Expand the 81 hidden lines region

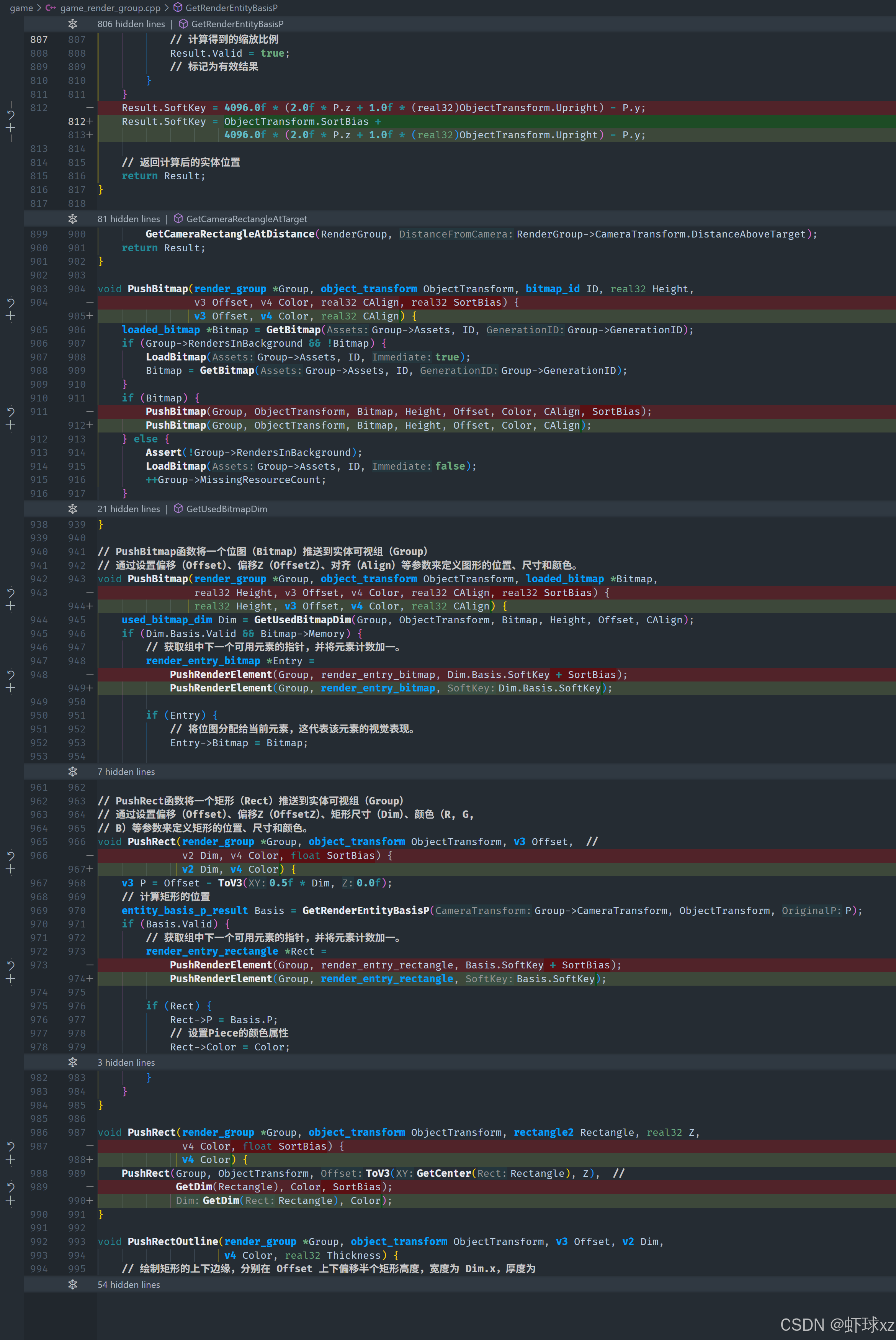point(73,219)
